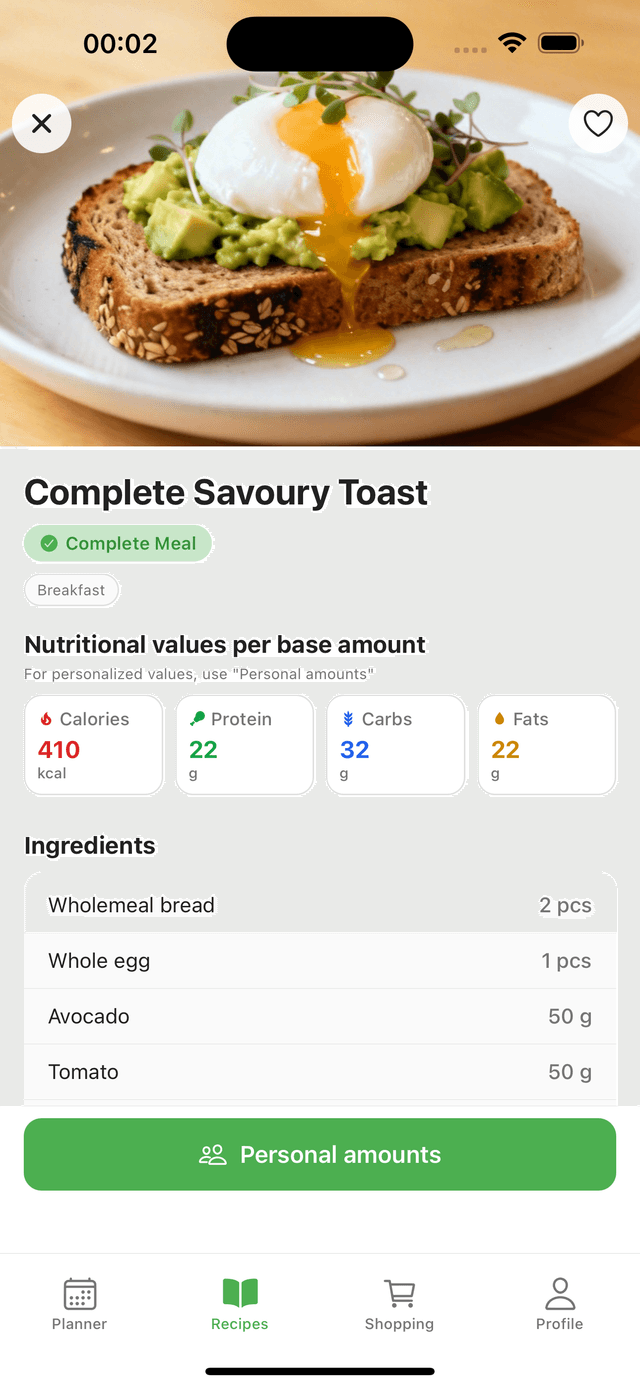
Task: Tap the Calories flame icon
Action: (x=46, y=719)
